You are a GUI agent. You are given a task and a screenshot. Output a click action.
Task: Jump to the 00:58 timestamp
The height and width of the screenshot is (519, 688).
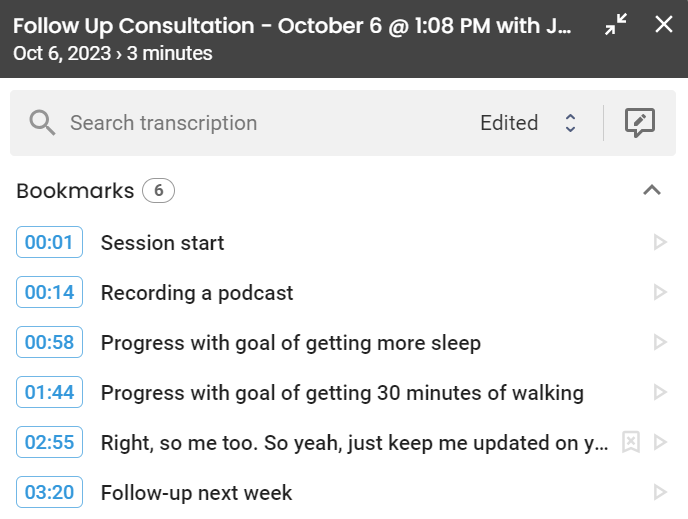49,342
